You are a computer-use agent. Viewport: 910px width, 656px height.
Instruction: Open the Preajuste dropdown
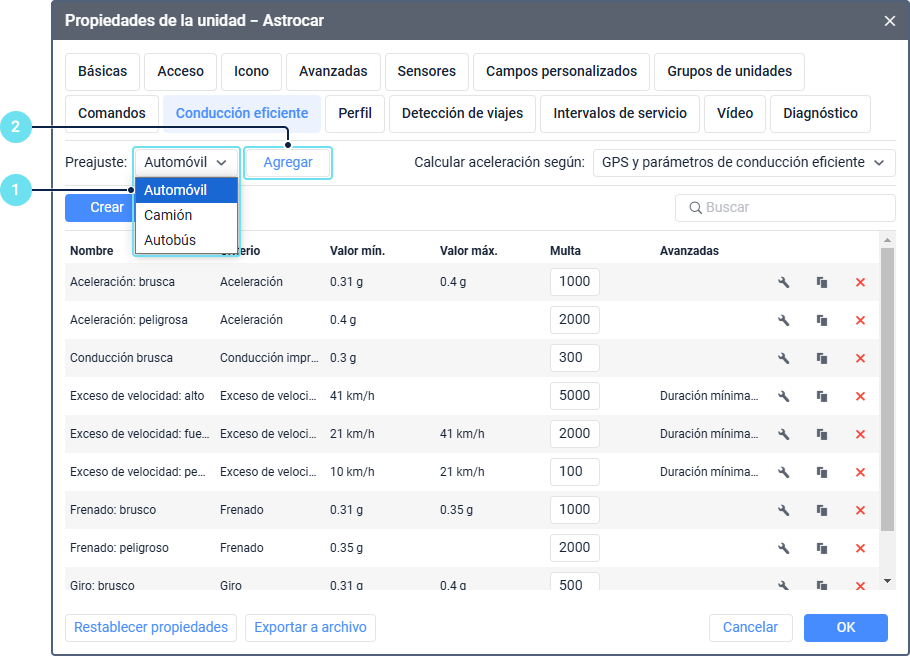(x=186, y=162)
